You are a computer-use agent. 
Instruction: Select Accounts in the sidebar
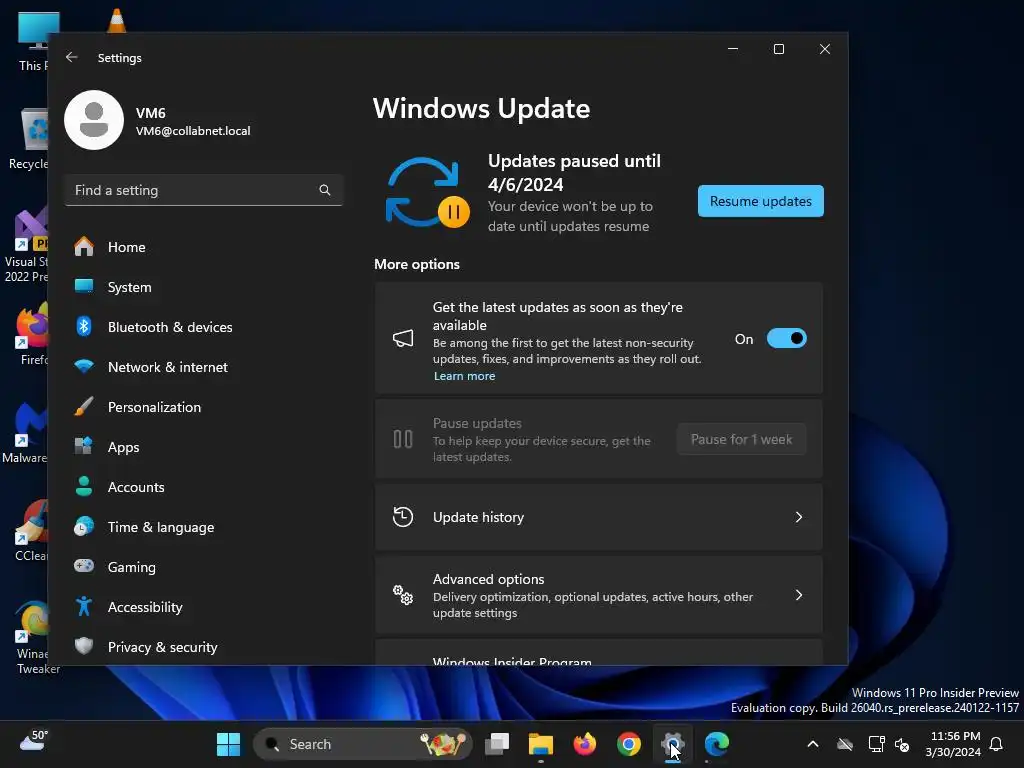136,487
